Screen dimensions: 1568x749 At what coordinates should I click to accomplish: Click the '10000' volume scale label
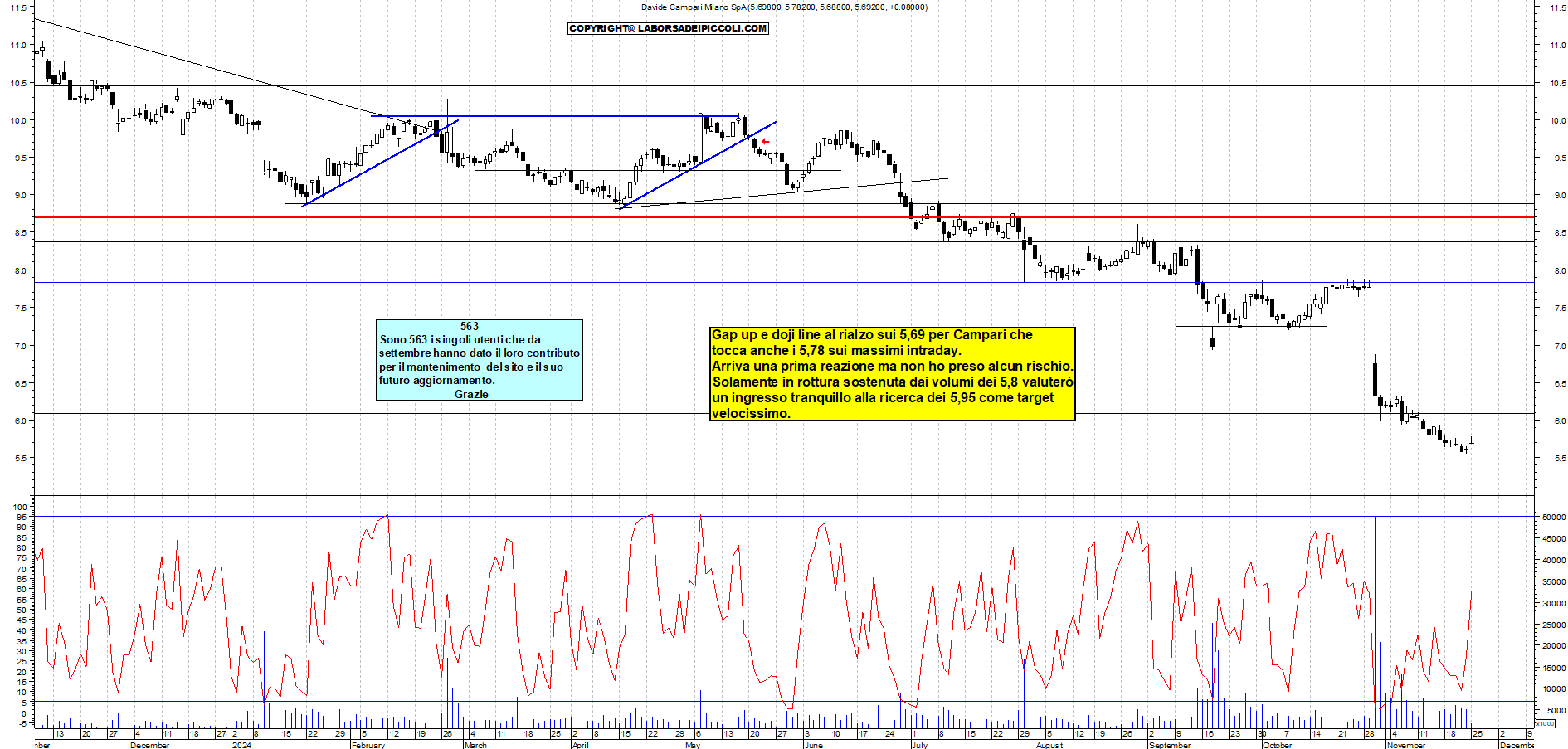coord(1554,688)
